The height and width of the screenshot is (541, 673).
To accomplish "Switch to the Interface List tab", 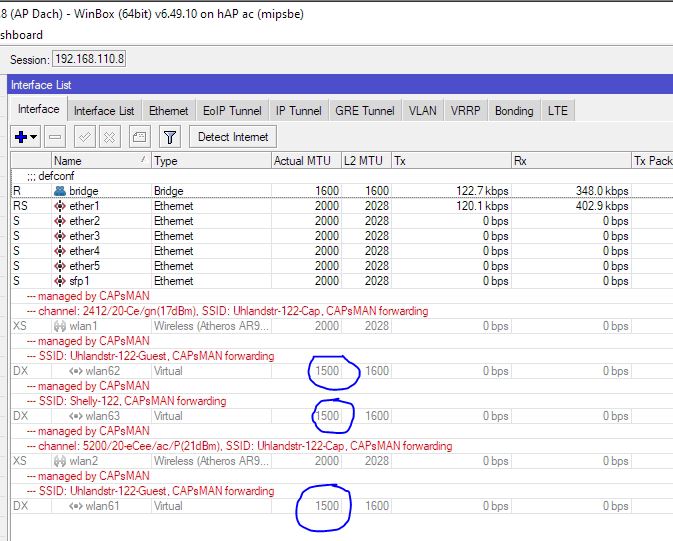I will pos(104,111).
